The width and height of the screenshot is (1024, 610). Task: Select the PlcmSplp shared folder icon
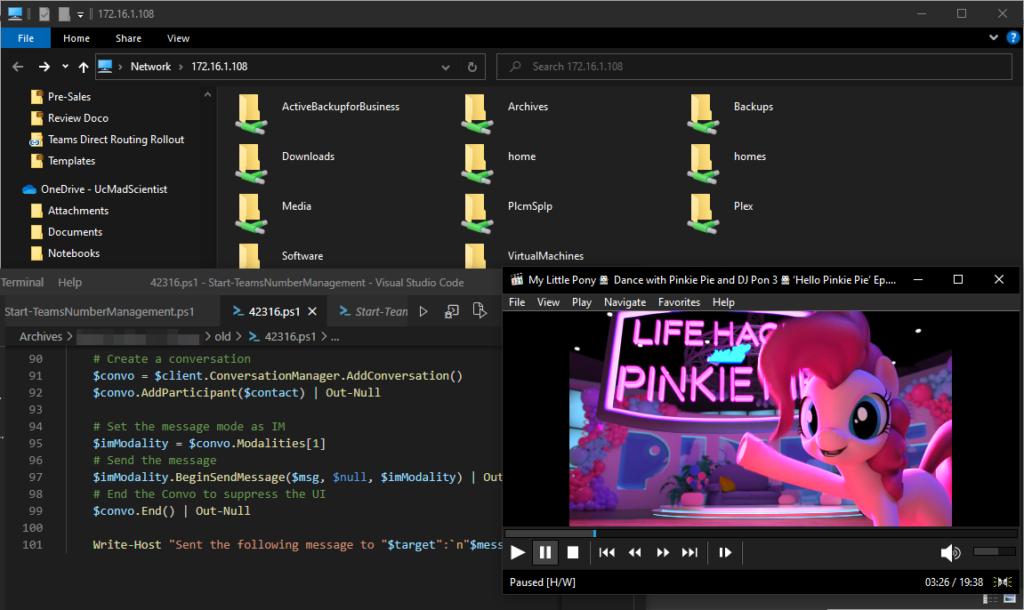point(477,214)
